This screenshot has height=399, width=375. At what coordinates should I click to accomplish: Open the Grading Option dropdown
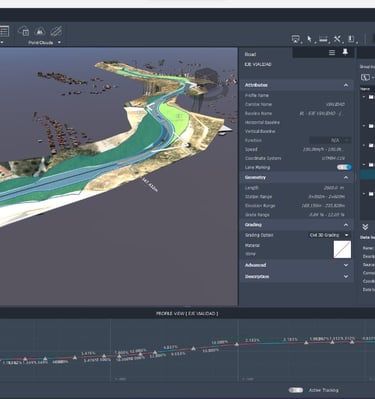click(329, 235)
